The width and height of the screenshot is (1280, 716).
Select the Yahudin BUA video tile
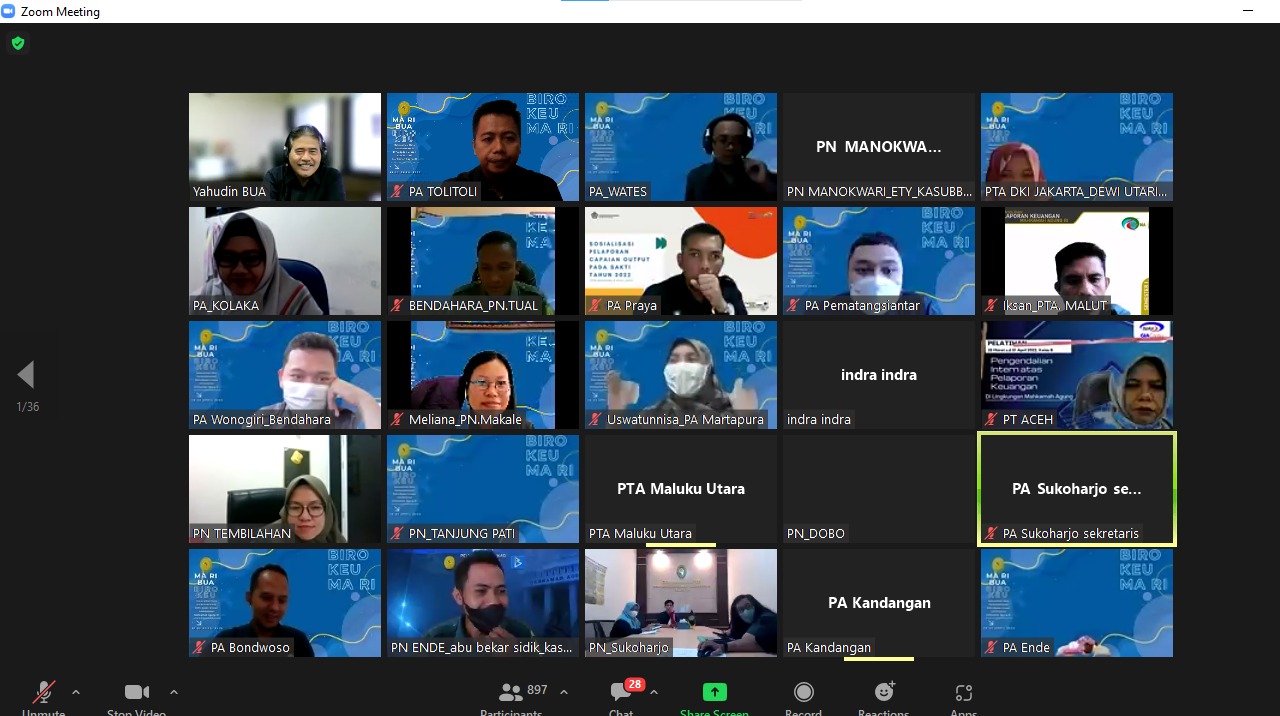click(x=285, y=147)
